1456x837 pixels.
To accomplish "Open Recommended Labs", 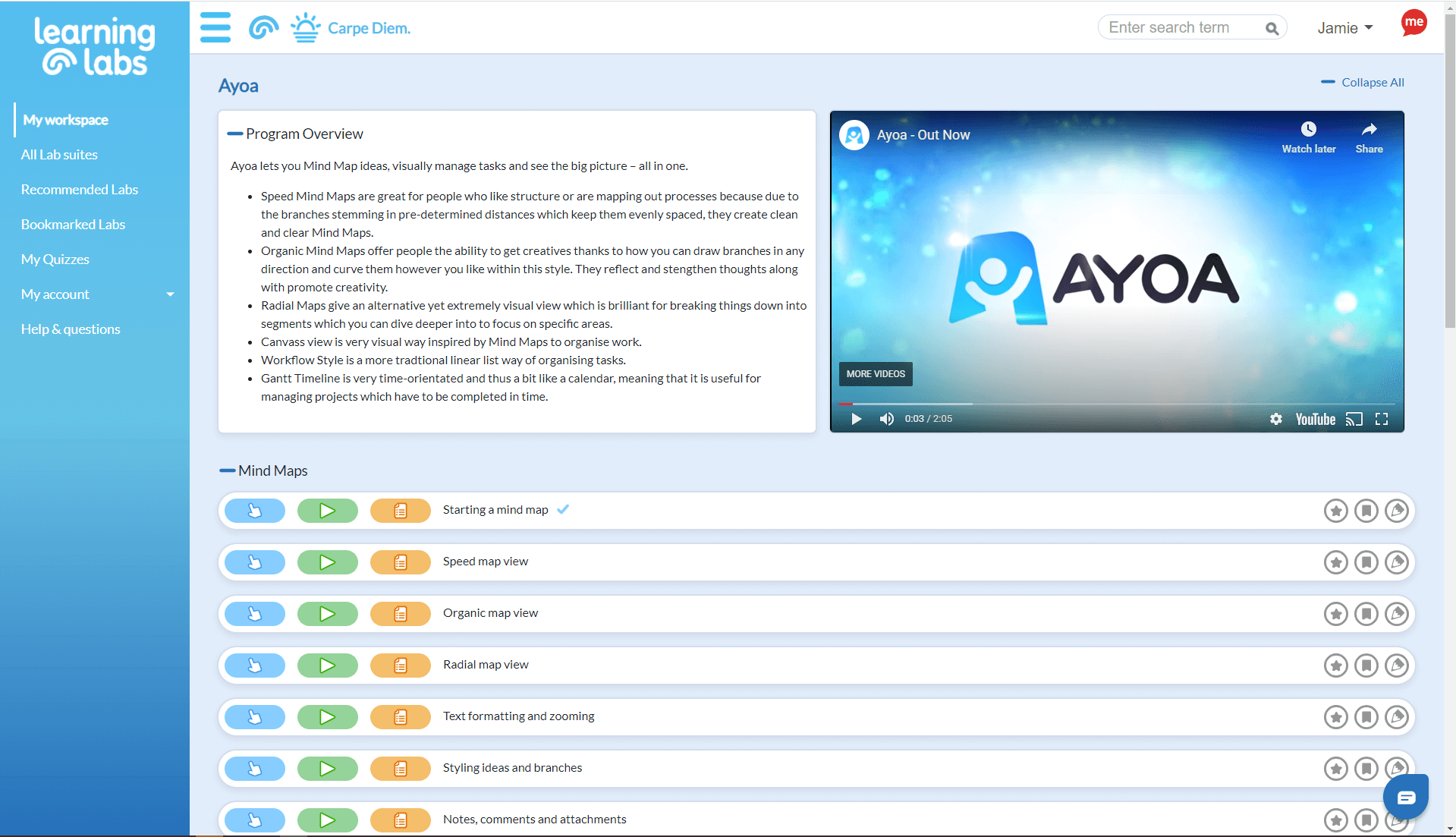I will (80, 190).
